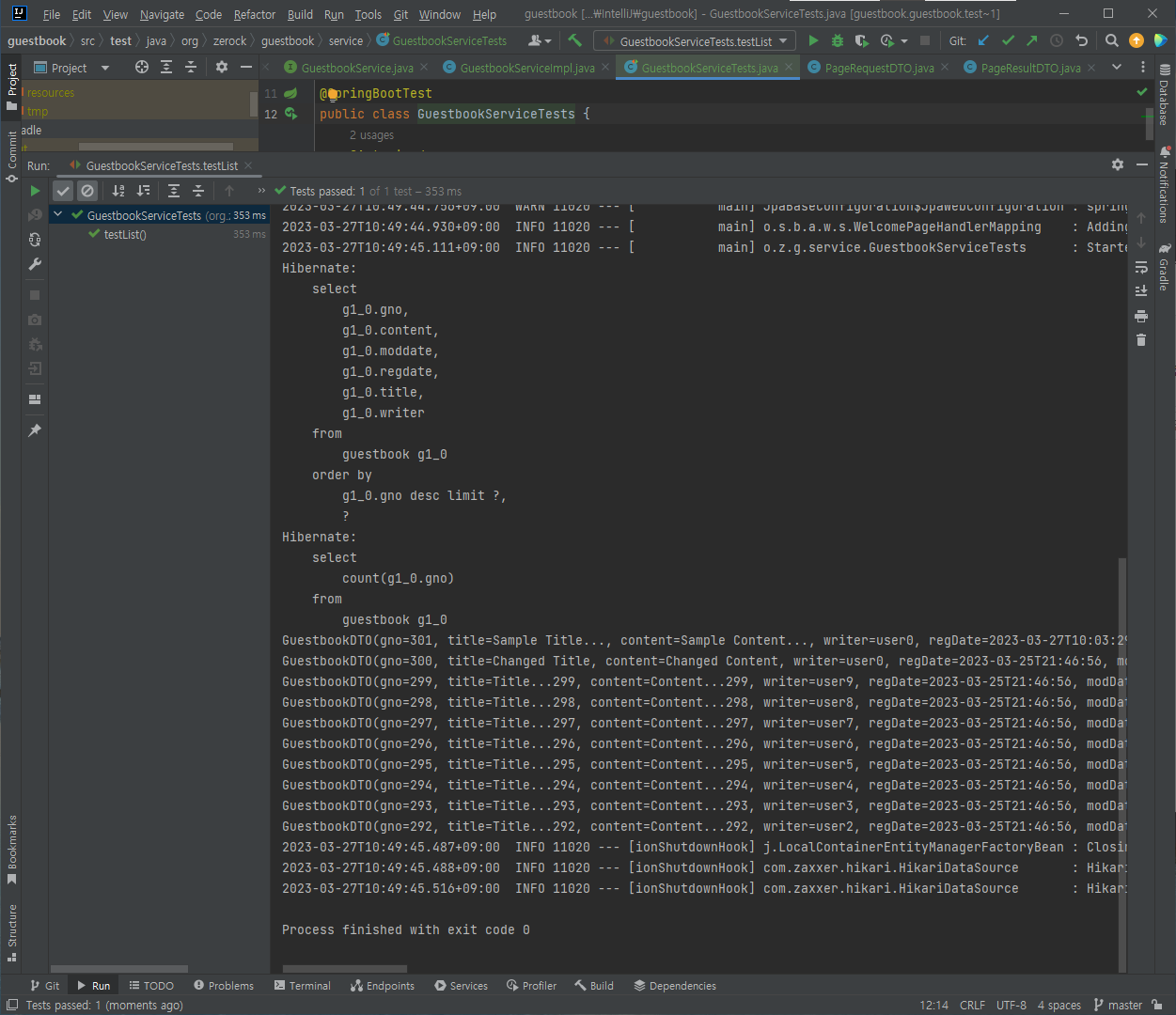1176x1015 pixels.
Task: Open the Build menu
Action: coord(300,14)
